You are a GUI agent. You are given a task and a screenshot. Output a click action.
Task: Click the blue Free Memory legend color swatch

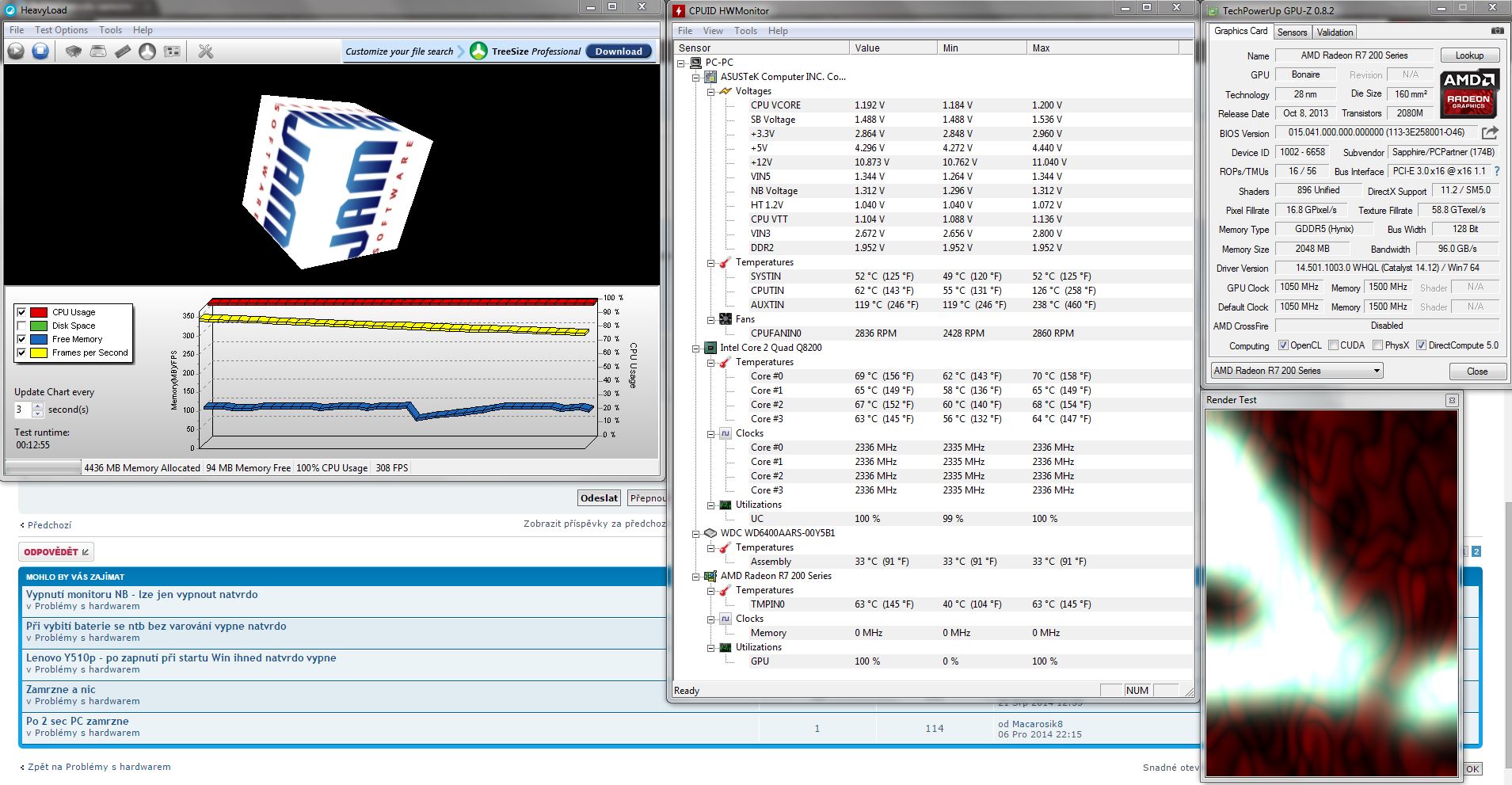(39, 339)
